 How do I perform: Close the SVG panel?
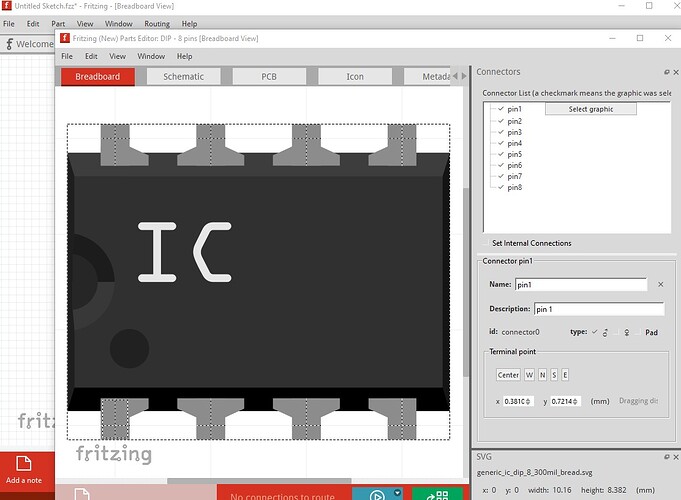click(x=676, y=457)
